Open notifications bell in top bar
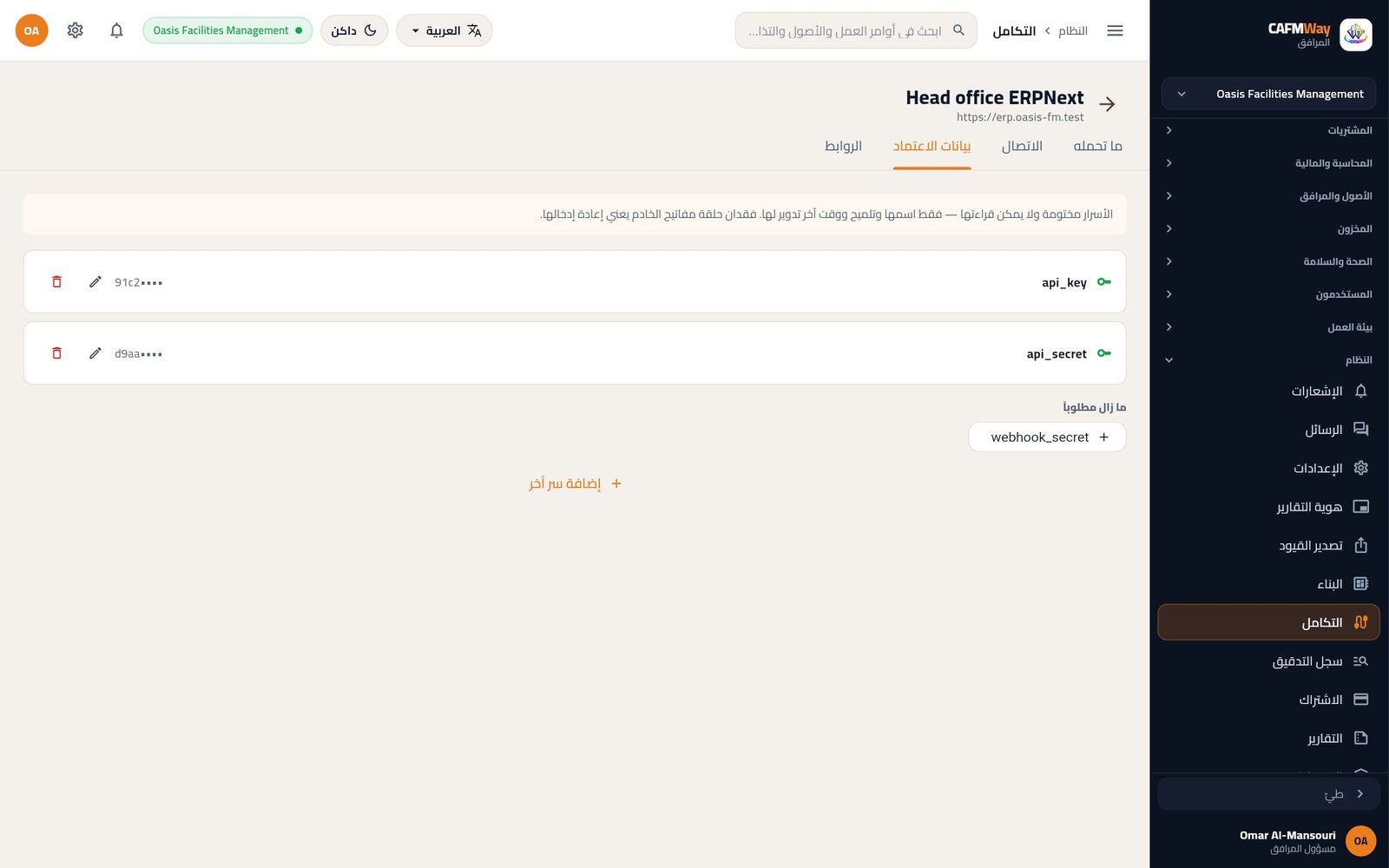The height and width of the screenshot is (868, 1389). click(x=116, y=30)
